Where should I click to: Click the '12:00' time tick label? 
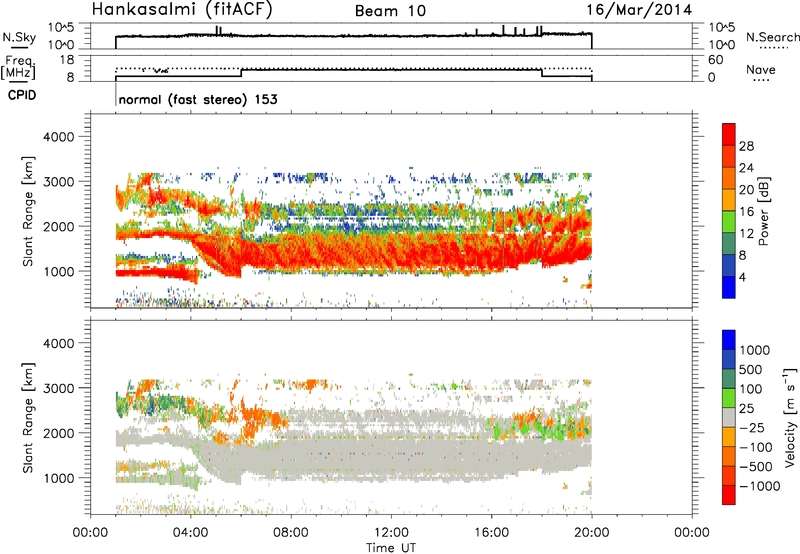click(391, 533)
